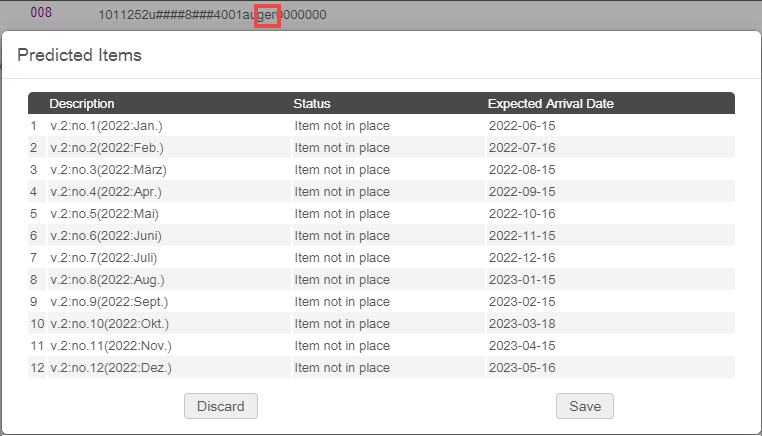Pick the v.2:no.6(2022:Juni) row
This screenshot has width=762, height=436.
point(105,236)
